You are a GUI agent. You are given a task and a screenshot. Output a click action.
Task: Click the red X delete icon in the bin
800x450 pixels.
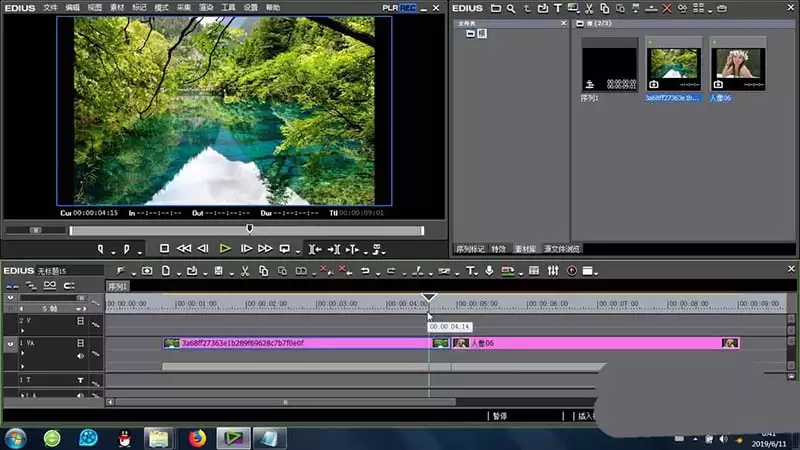click(x=666, y=9)
